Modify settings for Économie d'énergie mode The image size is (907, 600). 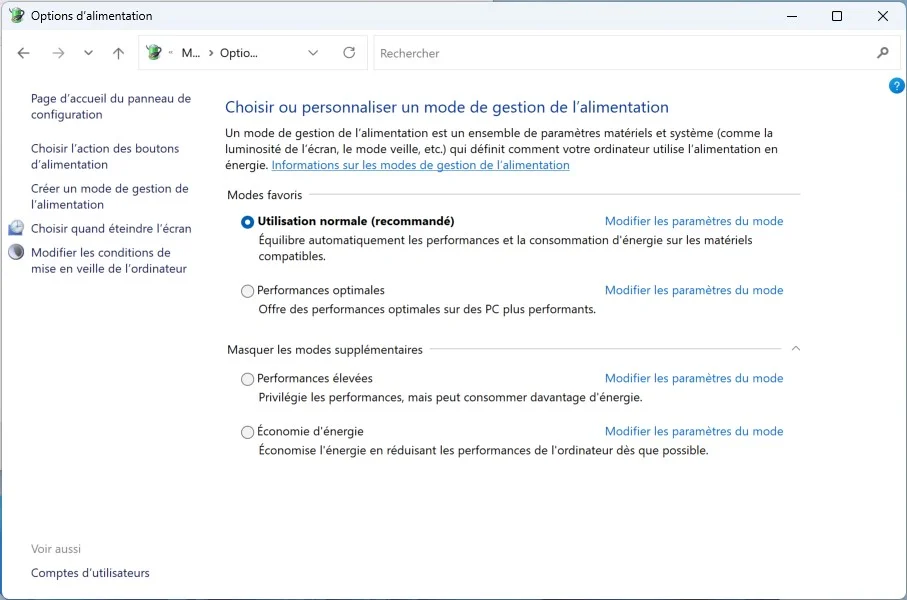pyautogui.click(x=694, y=431)
